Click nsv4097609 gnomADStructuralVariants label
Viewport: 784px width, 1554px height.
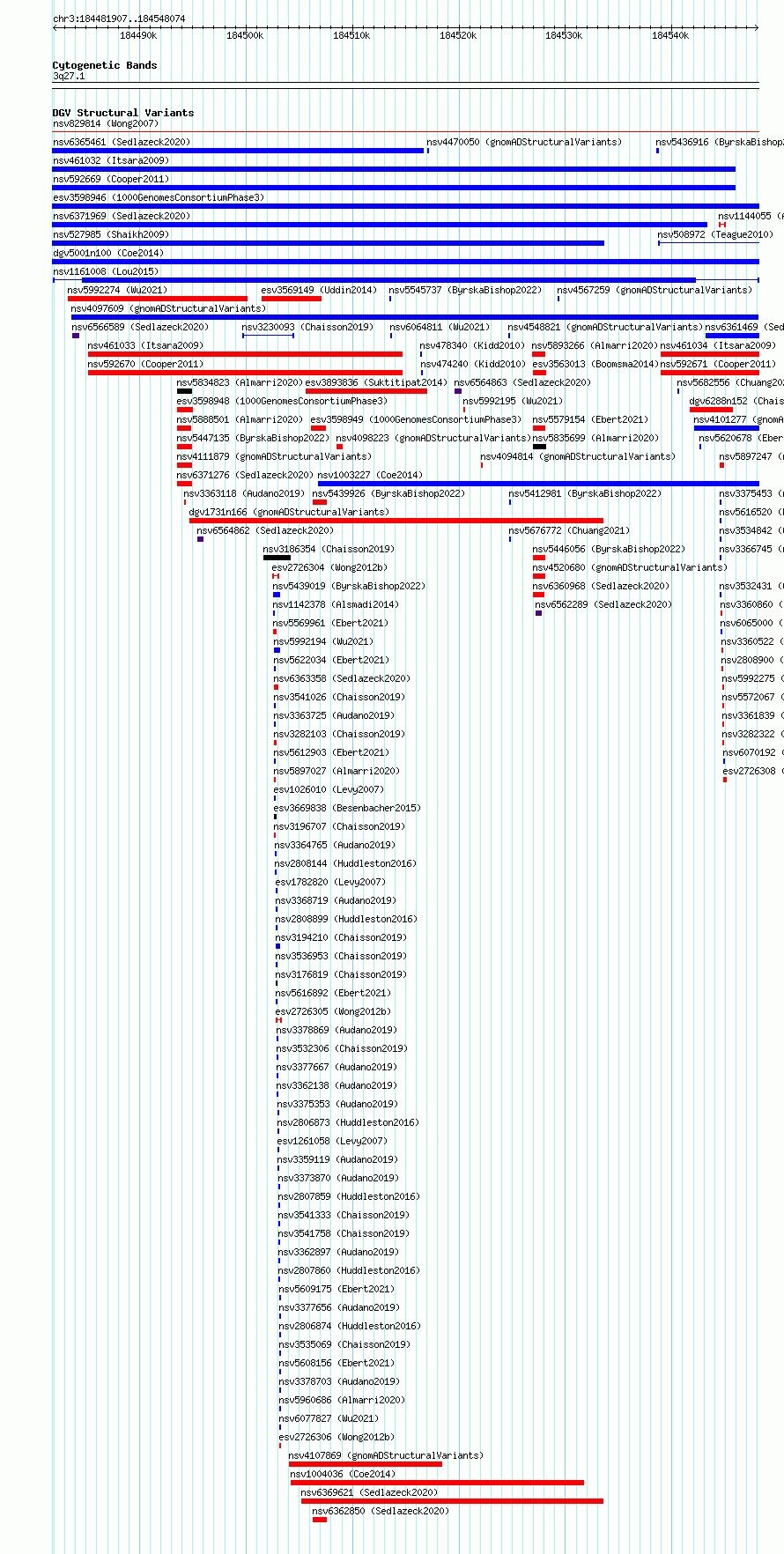[168, 308]
